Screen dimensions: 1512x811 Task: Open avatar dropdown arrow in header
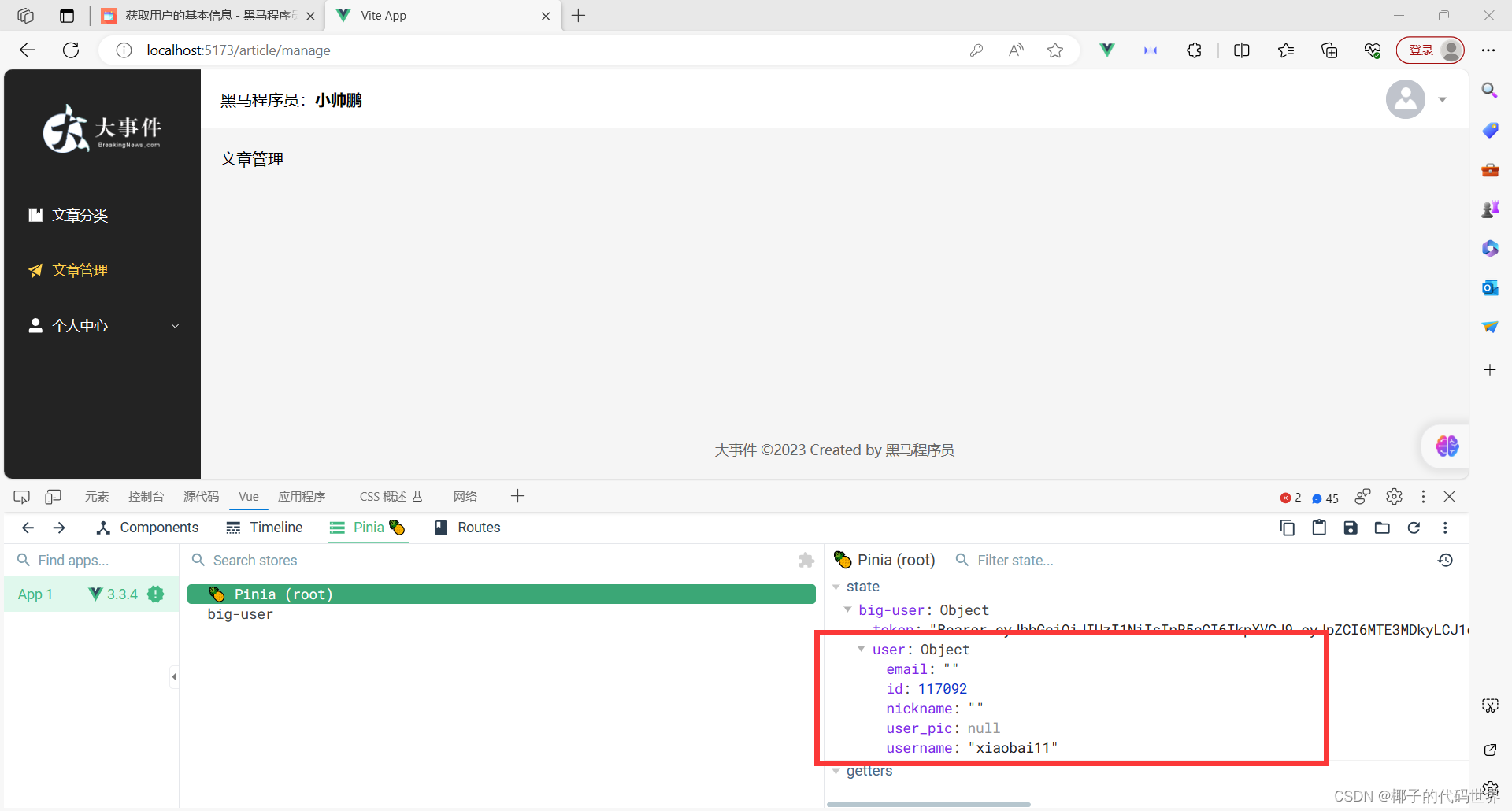(x=1443, y=100)
